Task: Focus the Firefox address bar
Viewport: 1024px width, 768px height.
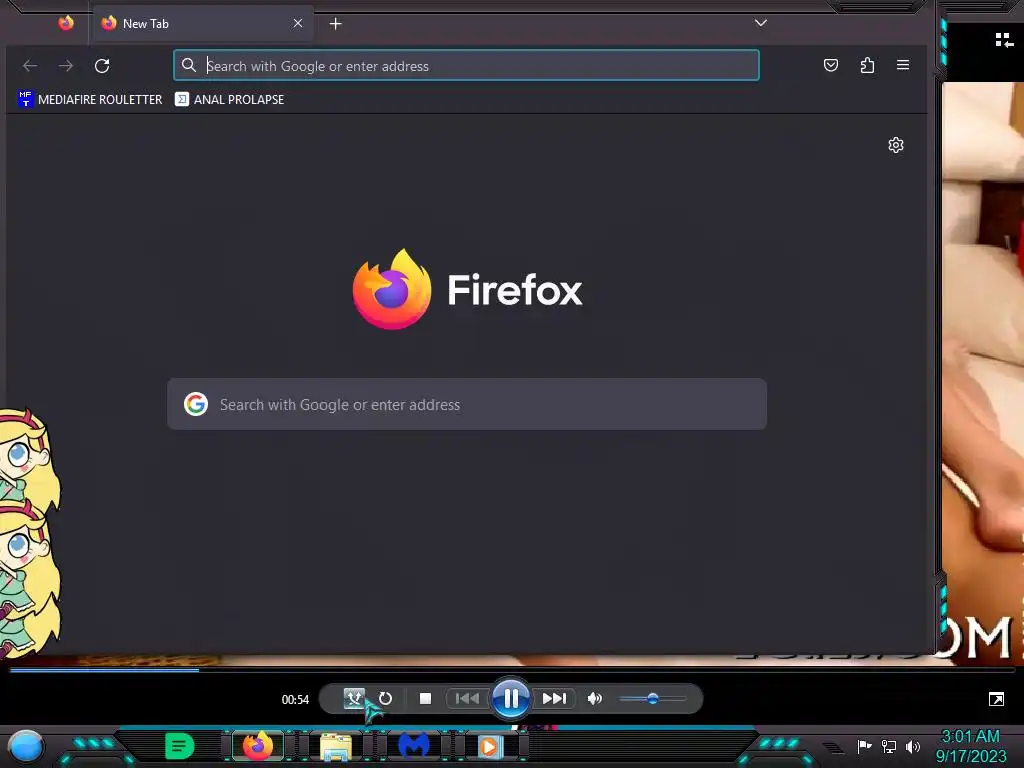Action: tap(466, 65)
